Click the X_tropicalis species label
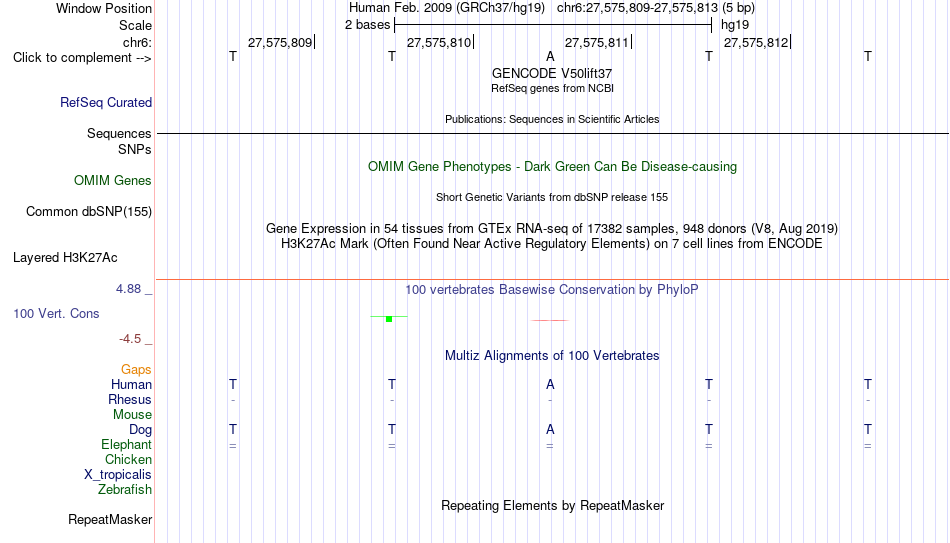The height and width of the screenshot is (543, 950). click(118, 475)
